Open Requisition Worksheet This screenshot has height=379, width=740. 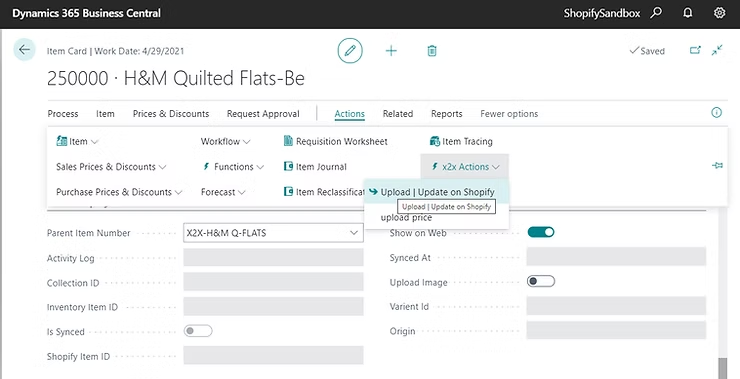tap(342, 141)
